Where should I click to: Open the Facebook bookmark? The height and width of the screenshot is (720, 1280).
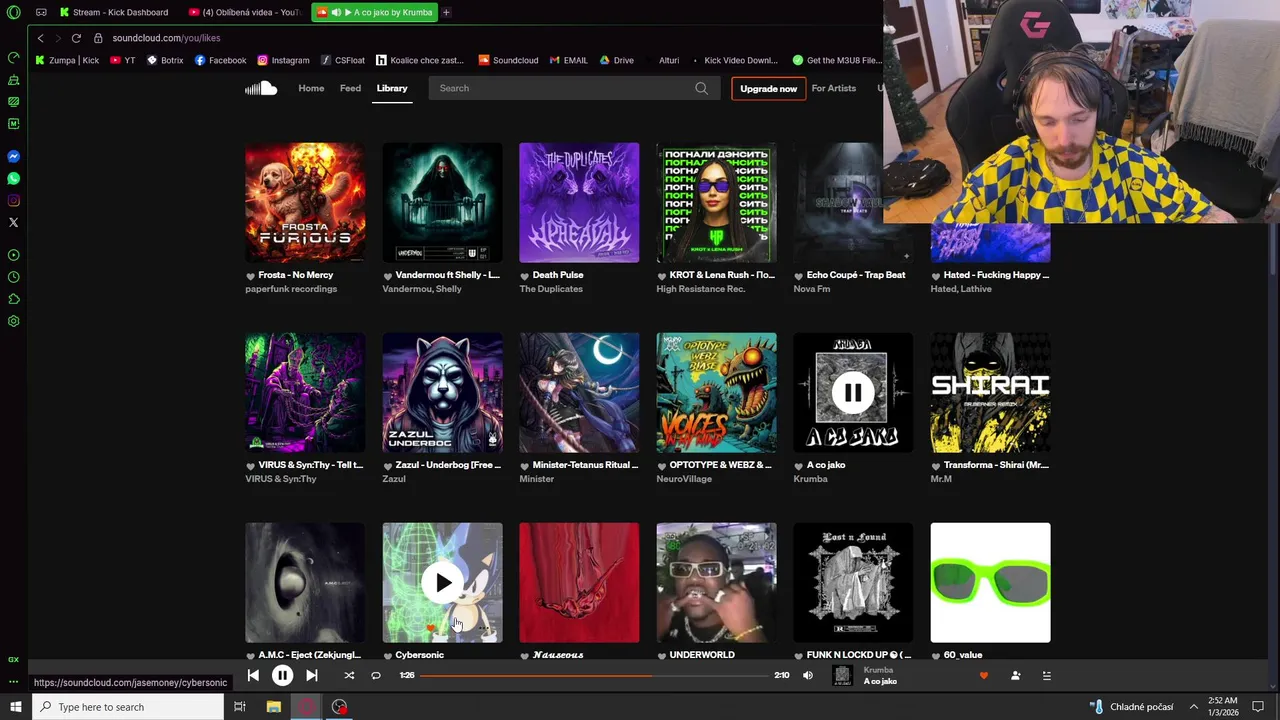[220, 60]
